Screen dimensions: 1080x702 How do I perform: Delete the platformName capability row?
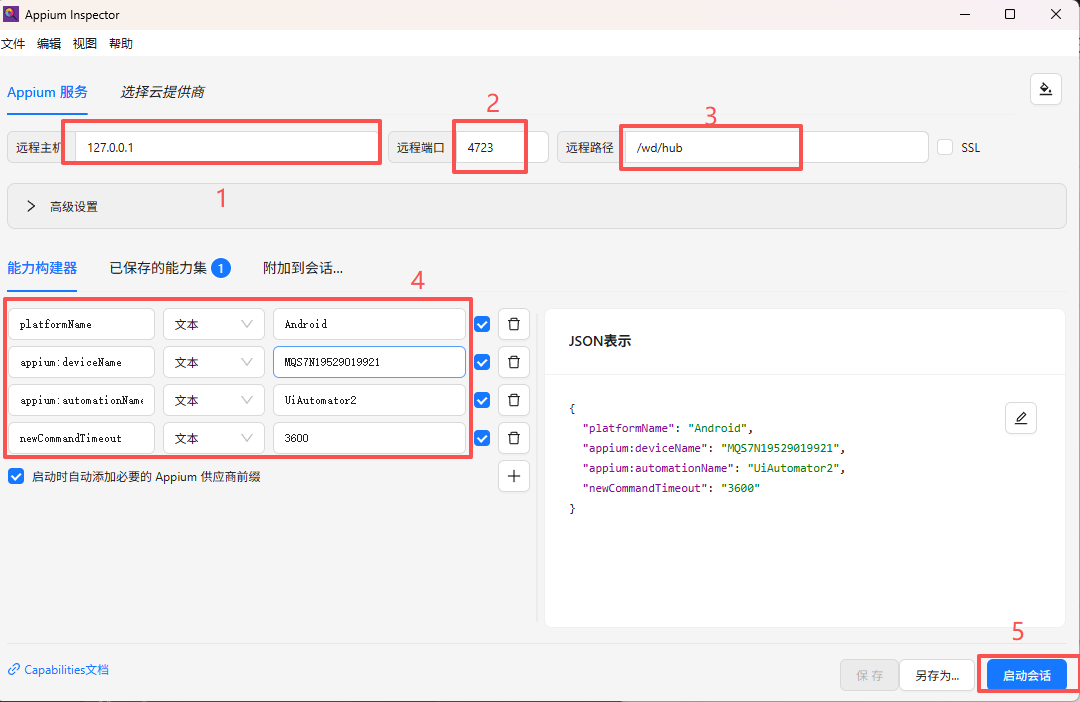click(x=514, y=324)
